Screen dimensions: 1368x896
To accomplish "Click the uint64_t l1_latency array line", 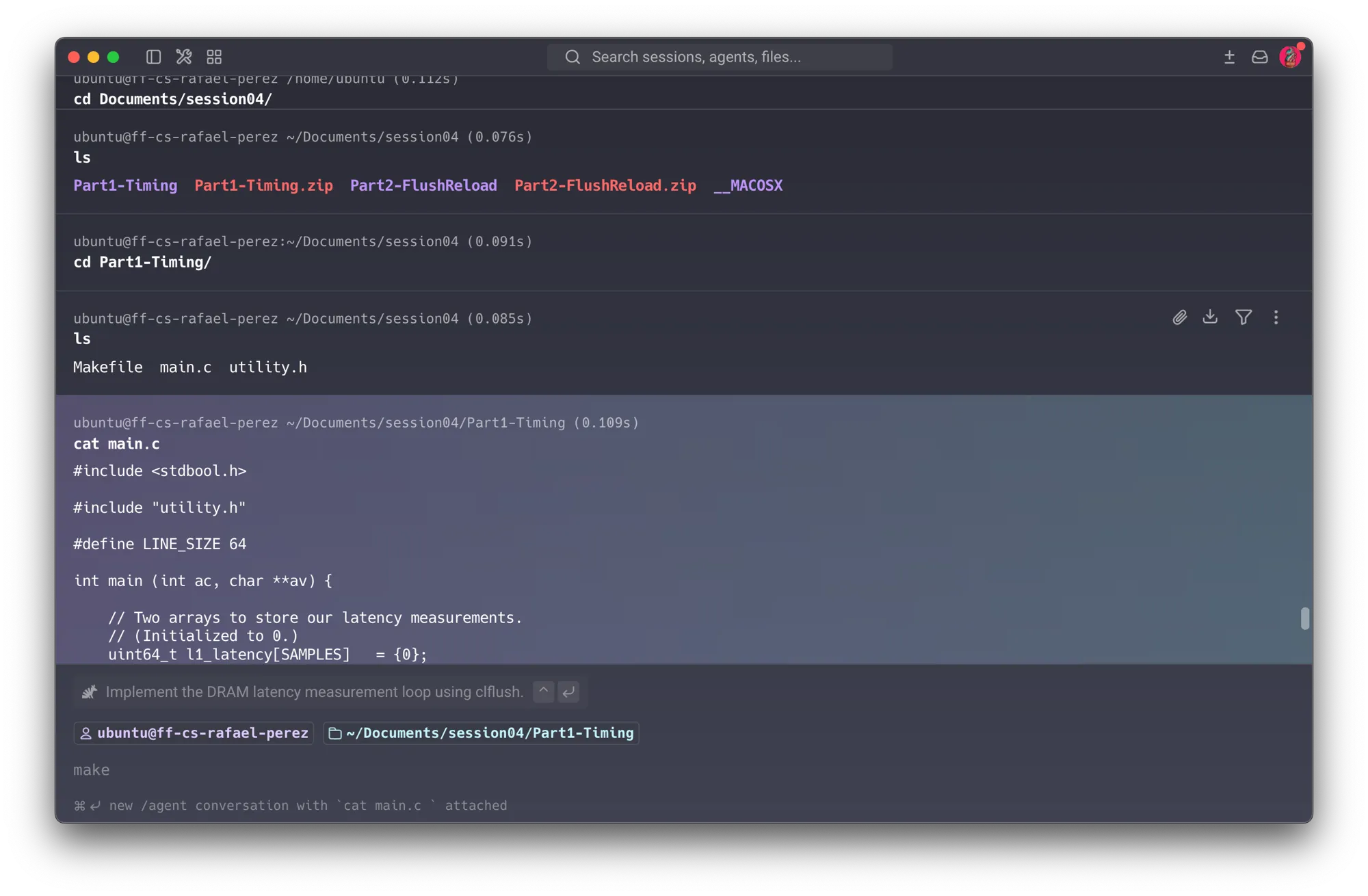I will pyautogui.click(x=267, y=655).
